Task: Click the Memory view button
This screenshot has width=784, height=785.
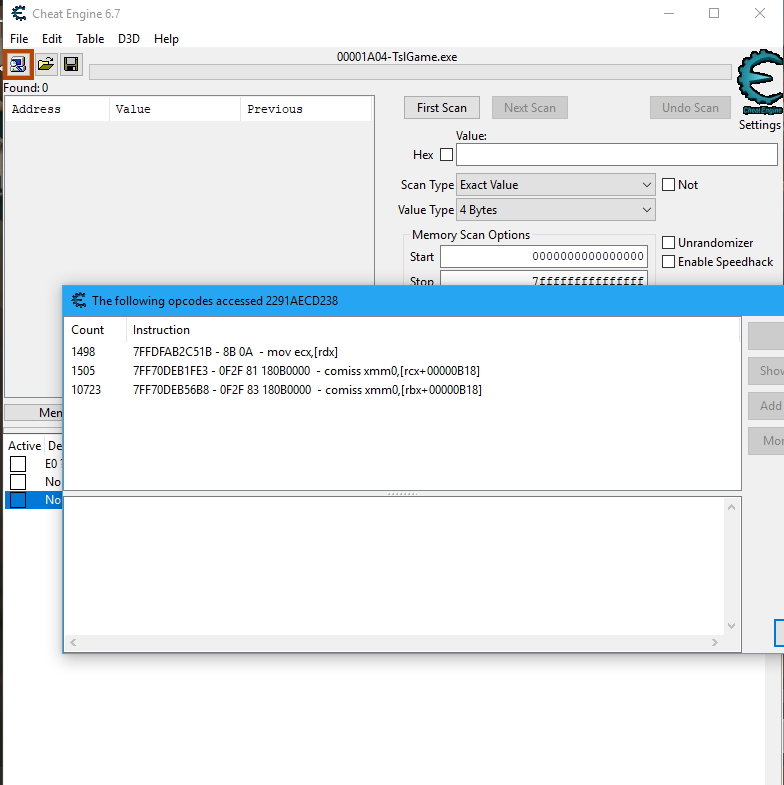Action: 34,413
